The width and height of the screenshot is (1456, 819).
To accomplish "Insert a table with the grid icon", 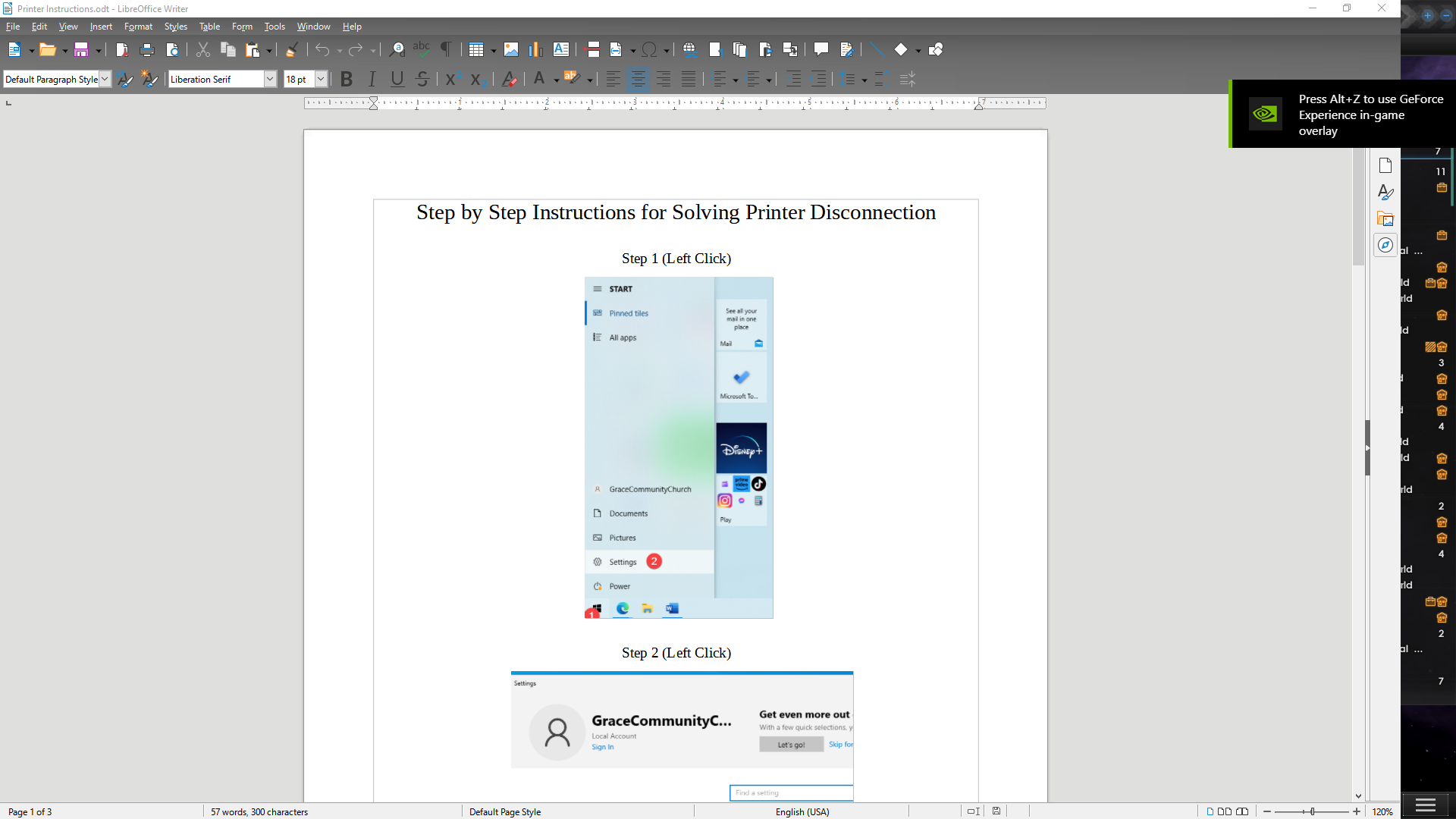I will pos(475,50).
